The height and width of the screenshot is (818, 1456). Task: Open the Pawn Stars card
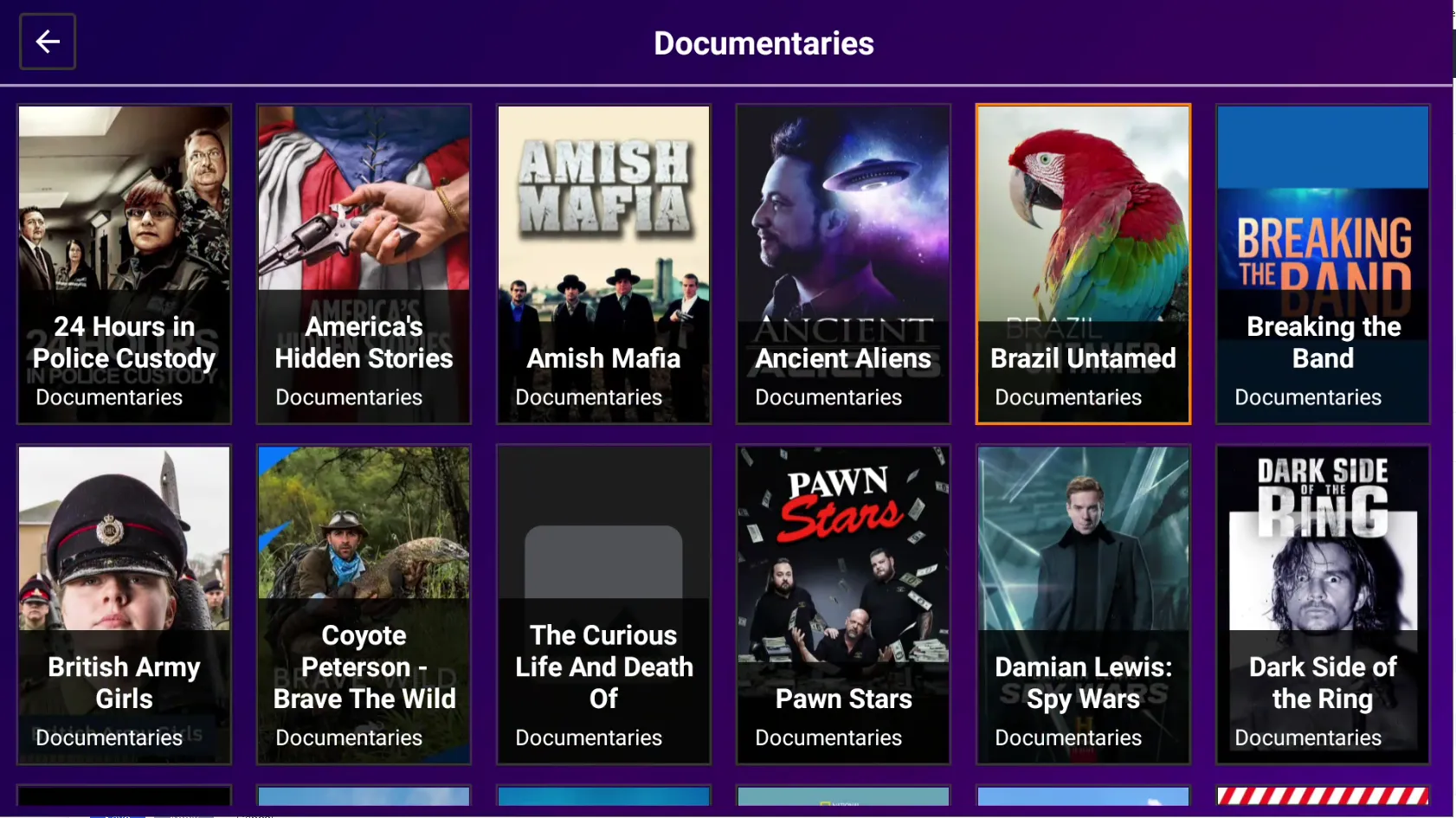pos(843,604)
